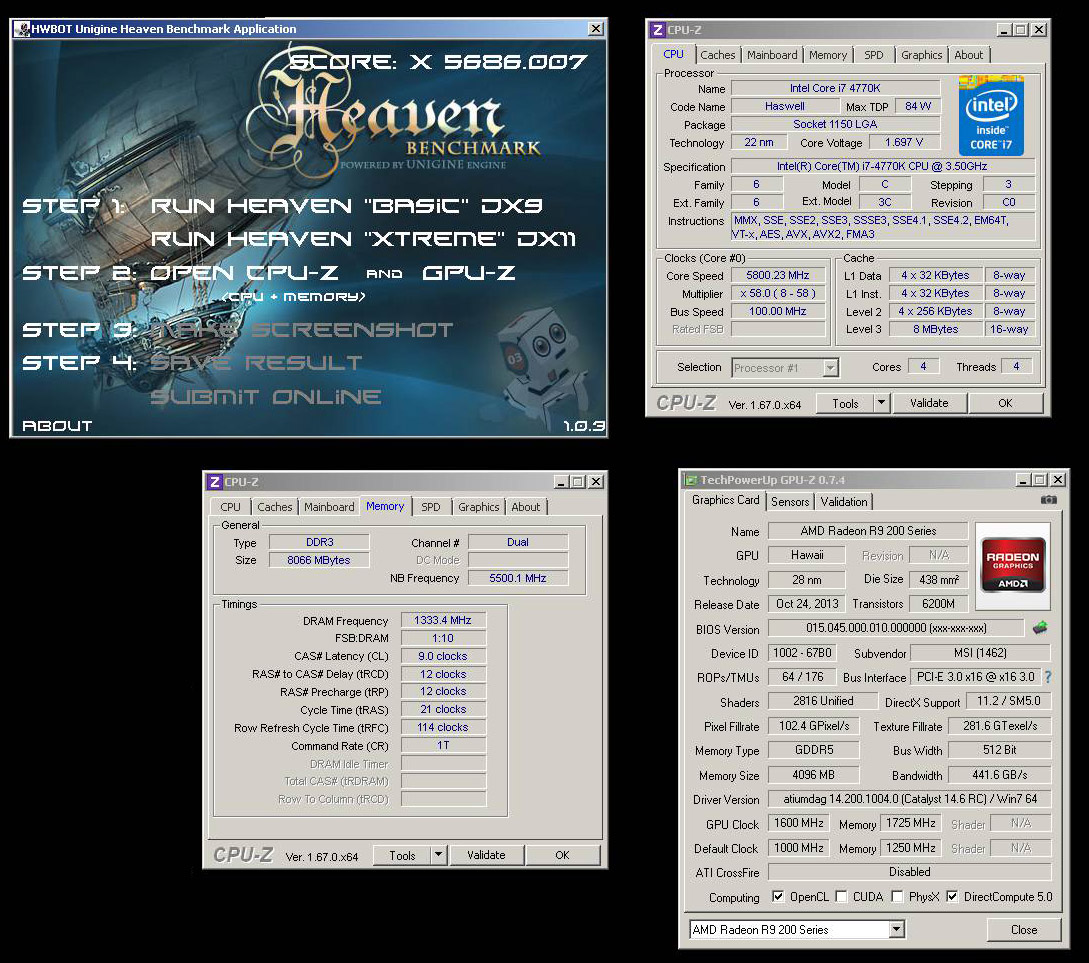Click the GPU-Z title bar icon

point(690,480)
